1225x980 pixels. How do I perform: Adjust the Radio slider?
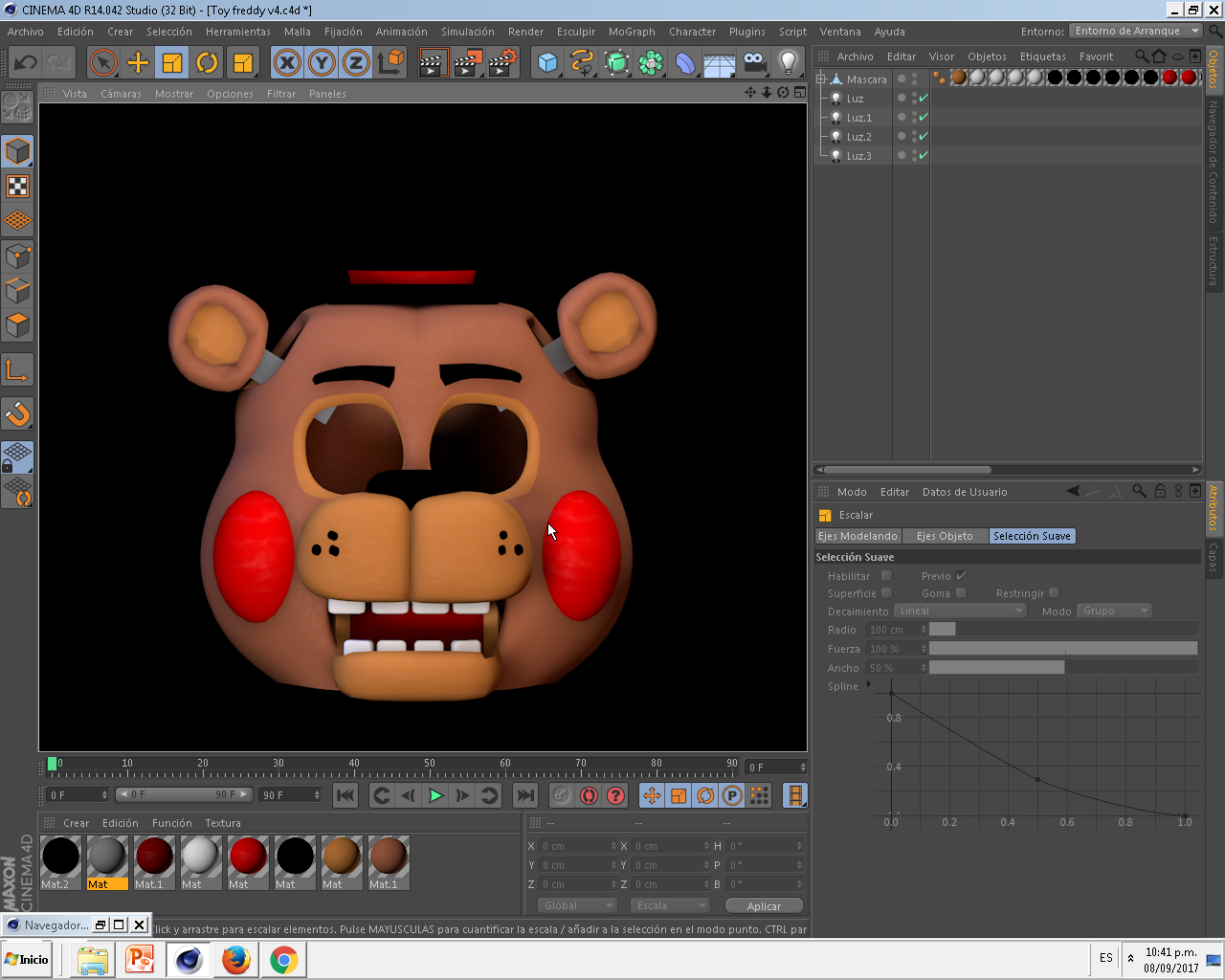point(1063,629)
